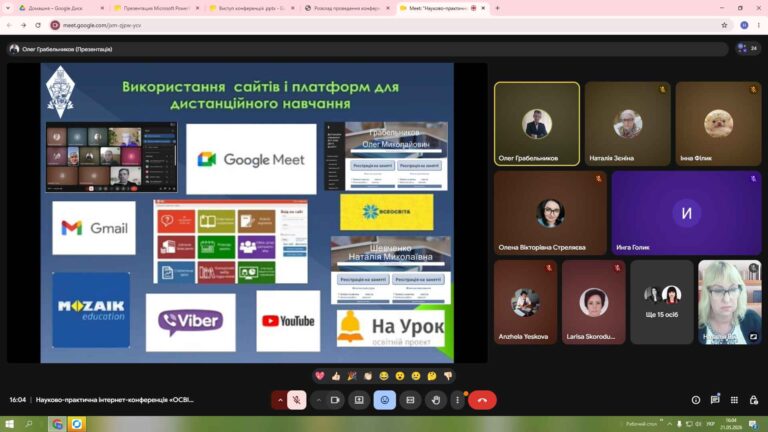This screenshot has height=432, width=768.
Task: Send surprised face reaction
Action: 400,376
